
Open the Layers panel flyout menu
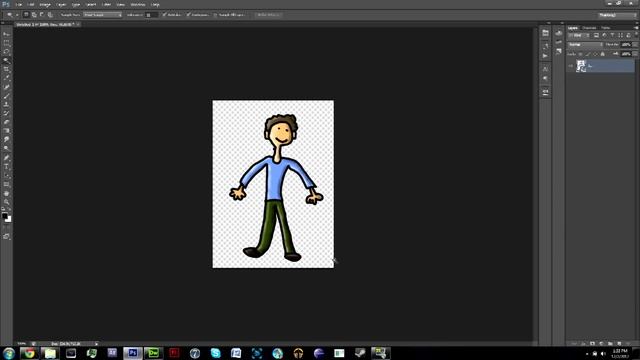click(x=636, y=28)
